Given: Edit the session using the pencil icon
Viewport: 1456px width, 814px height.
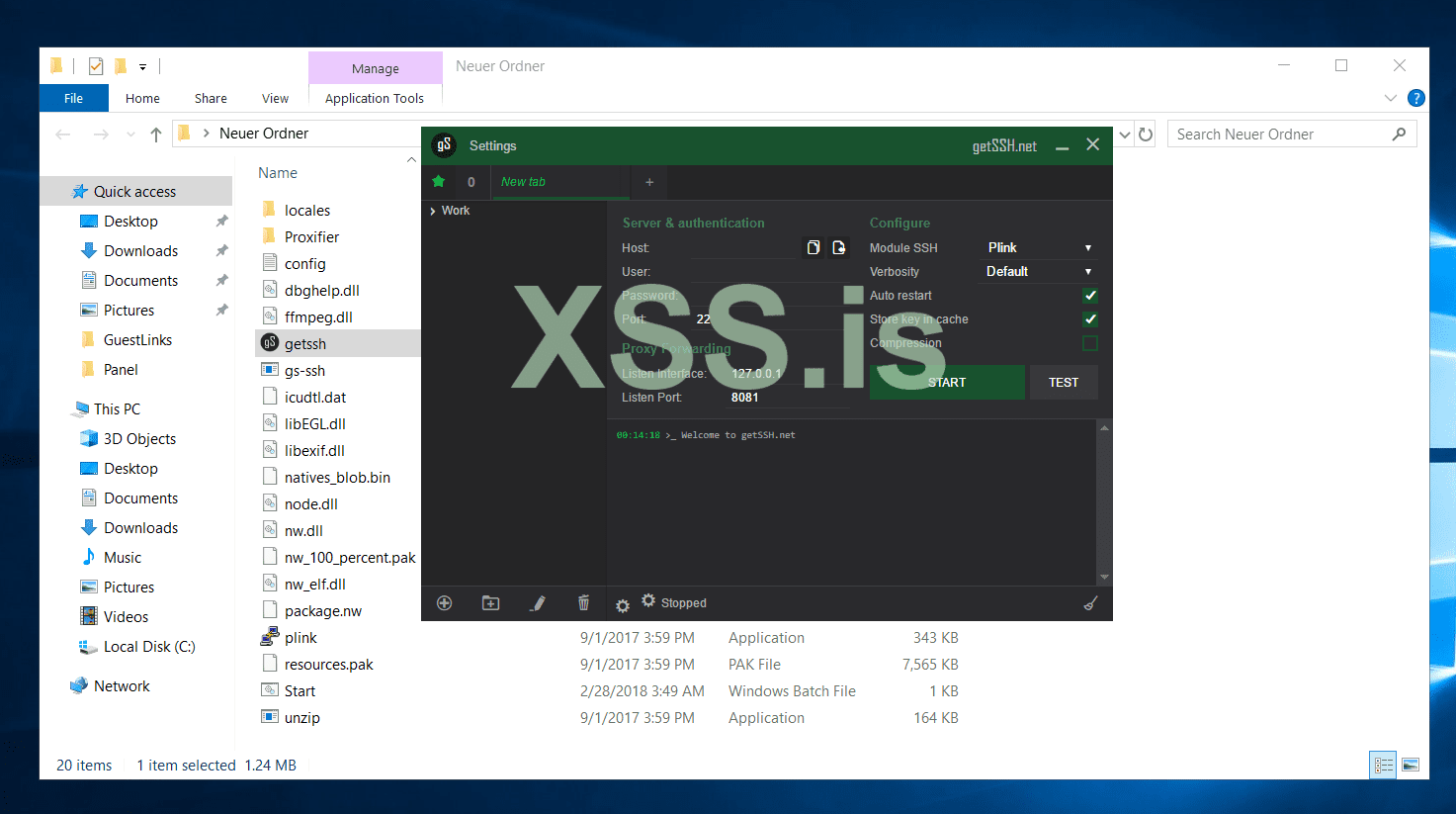Looking at the screenshot, I should point(538,602).
